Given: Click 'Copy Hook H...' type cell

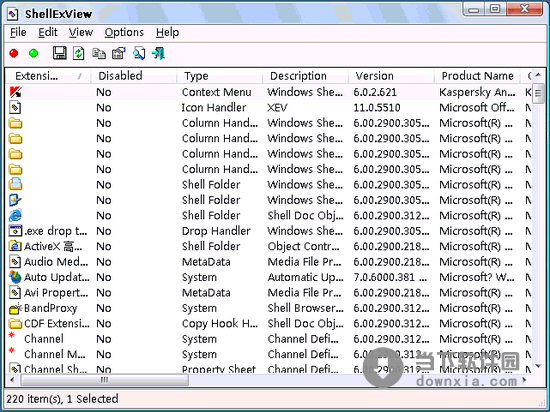Looking at the screenshot, I should click(x=220, y=324).
